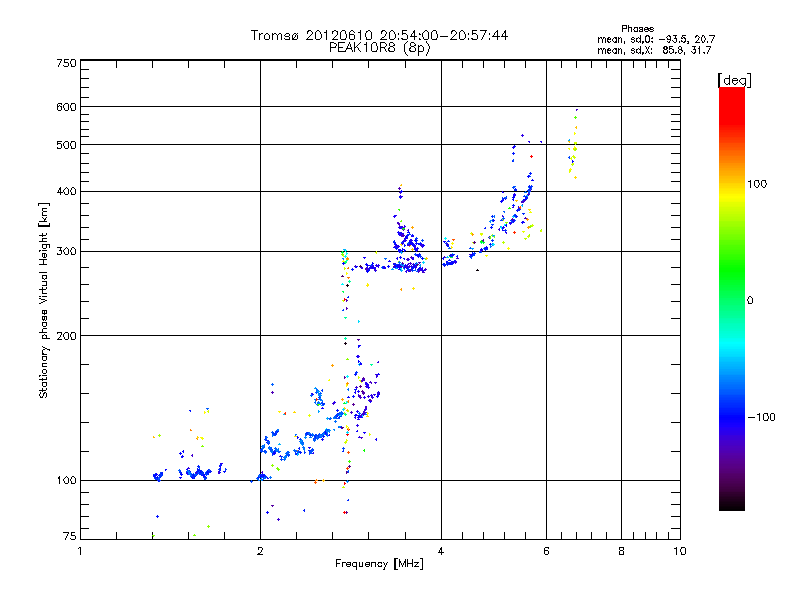Click colorbar label "-100"
800x600 pixels.
tap(762, 417)
